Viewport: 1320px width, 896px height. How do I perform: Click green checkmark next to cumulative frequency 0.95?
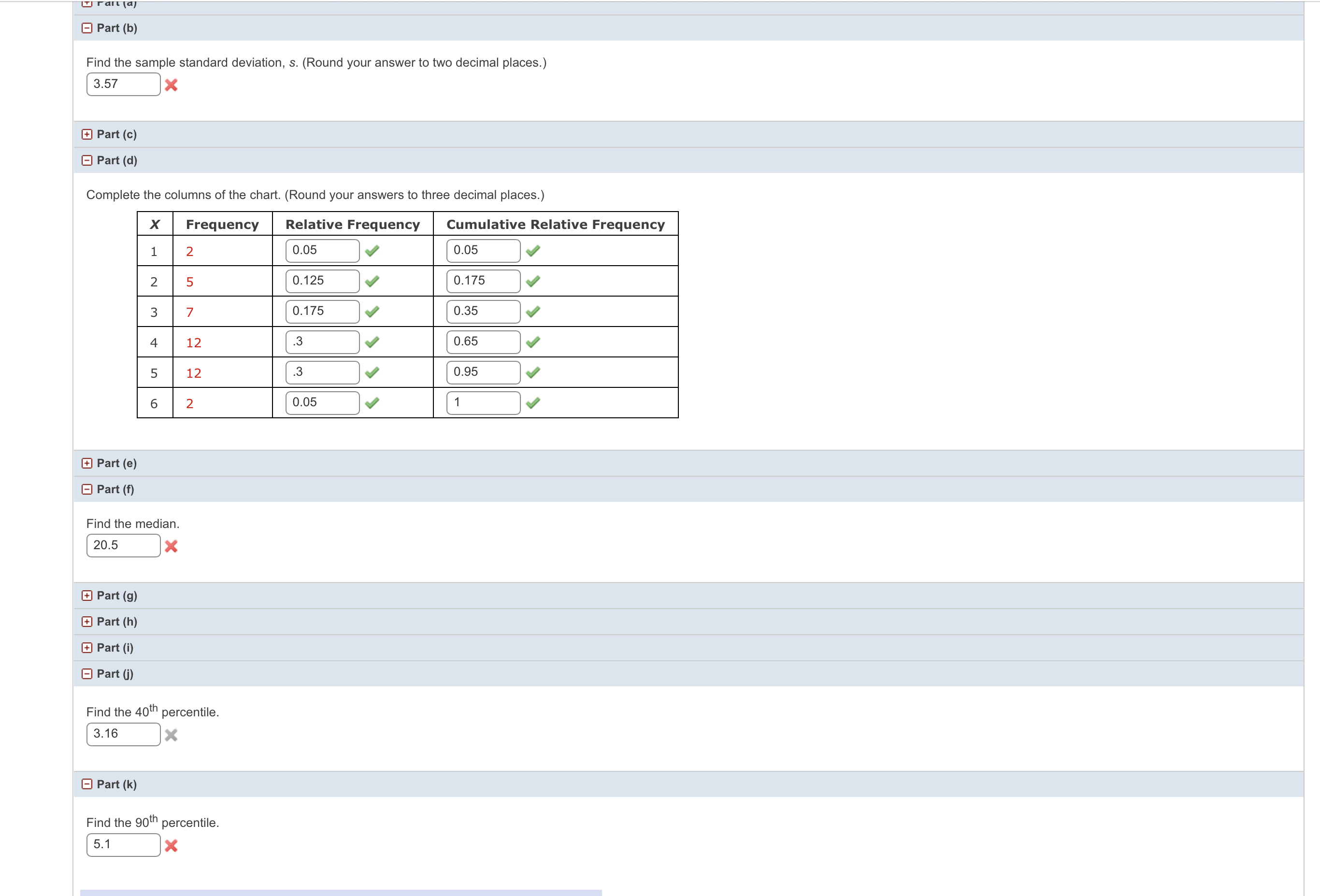point(534,372)
